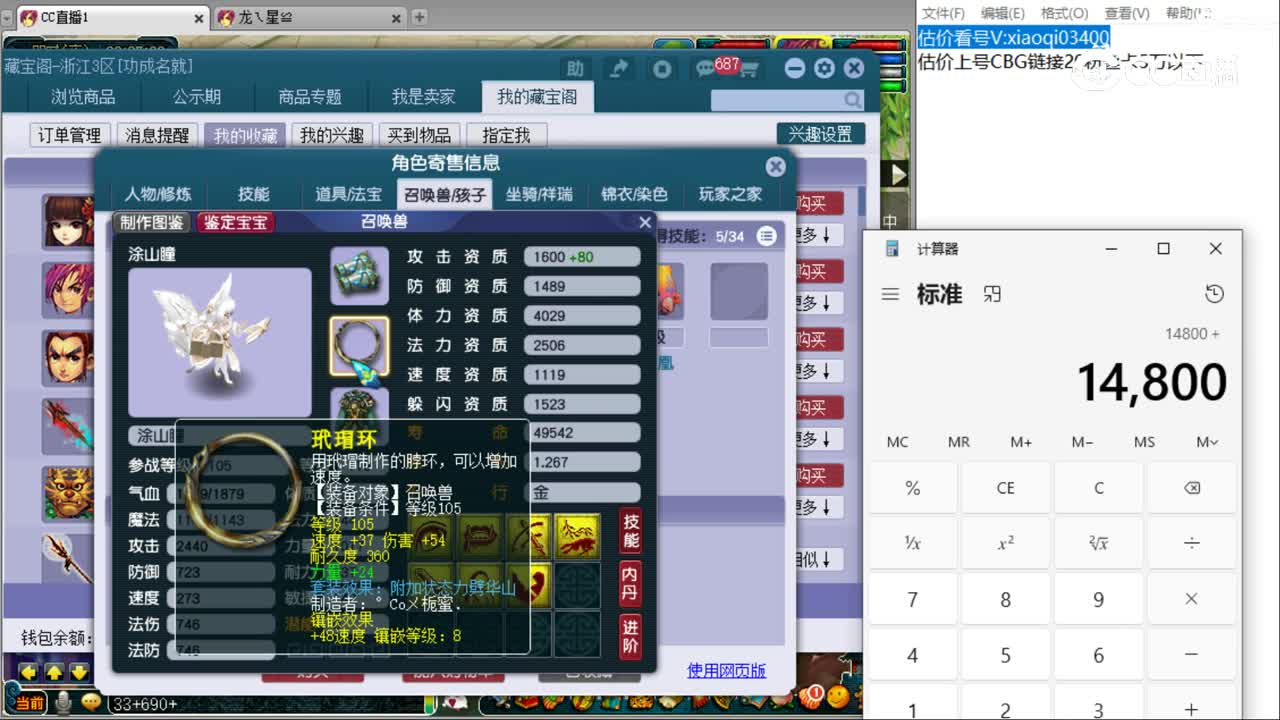Click the settings gear icon in Cangbaoge toolbar
The image size is (1280, 720).
(x=824, y=68)
